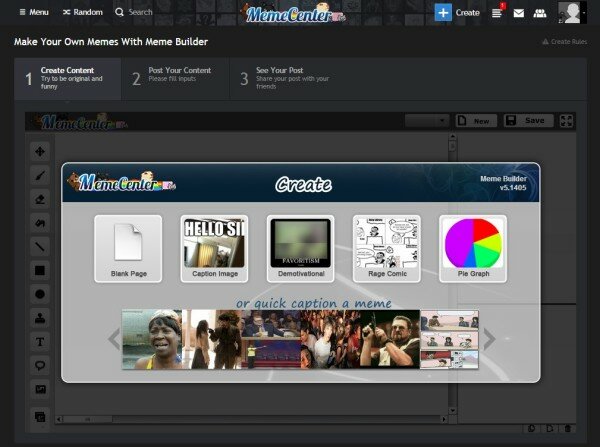Pick the Line drawing tool
Screen dimensions: 600x447
tap(40, 246)
